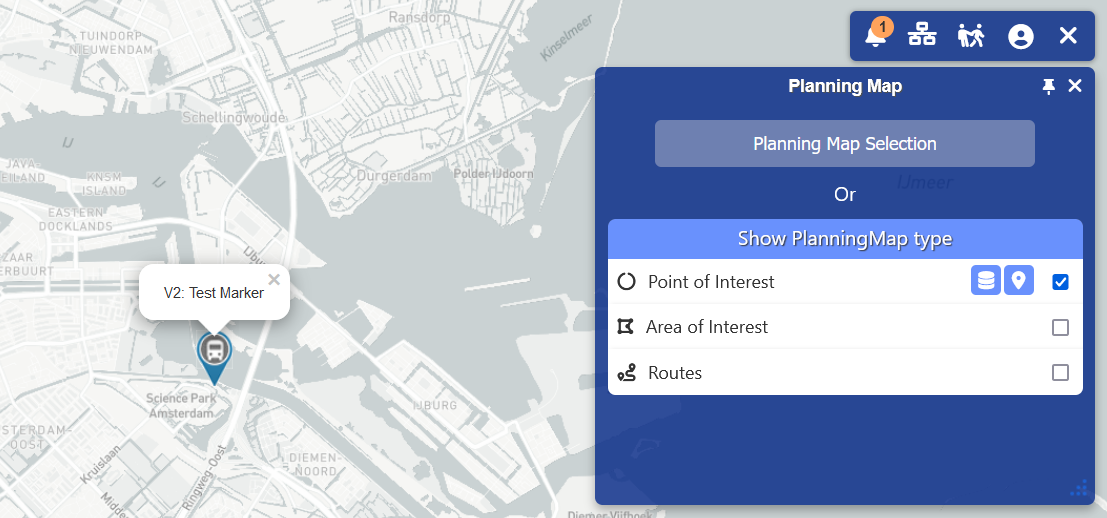Click the Area of Interest polygon icon
1107x518 pixels.
point(626,327)
